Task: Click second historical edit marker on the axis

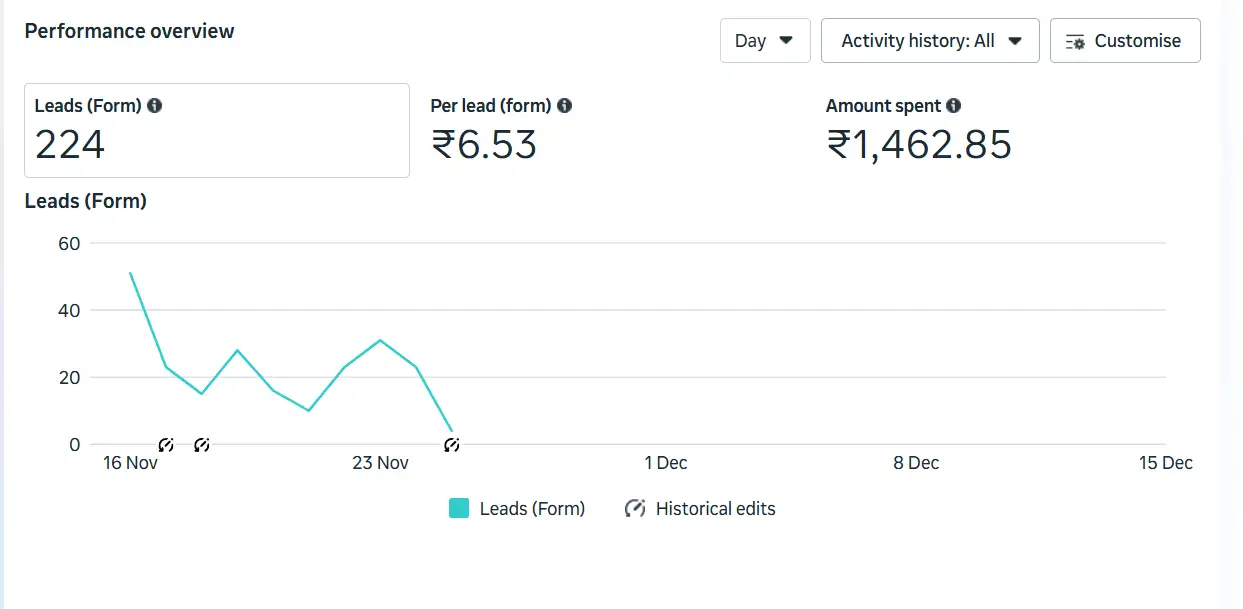Action: (201, 445)
